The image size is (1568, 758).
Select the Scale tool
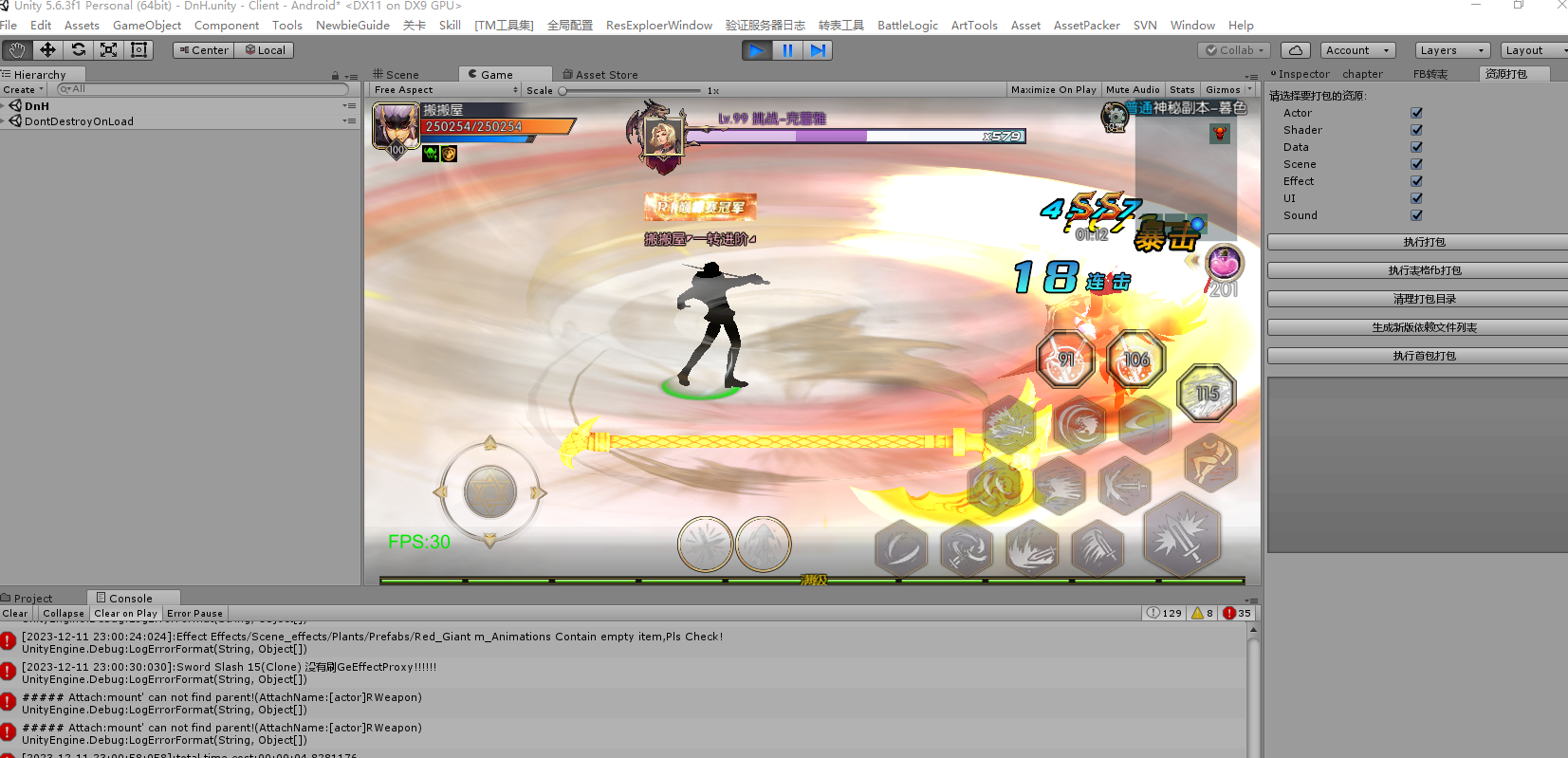[108, 50]
